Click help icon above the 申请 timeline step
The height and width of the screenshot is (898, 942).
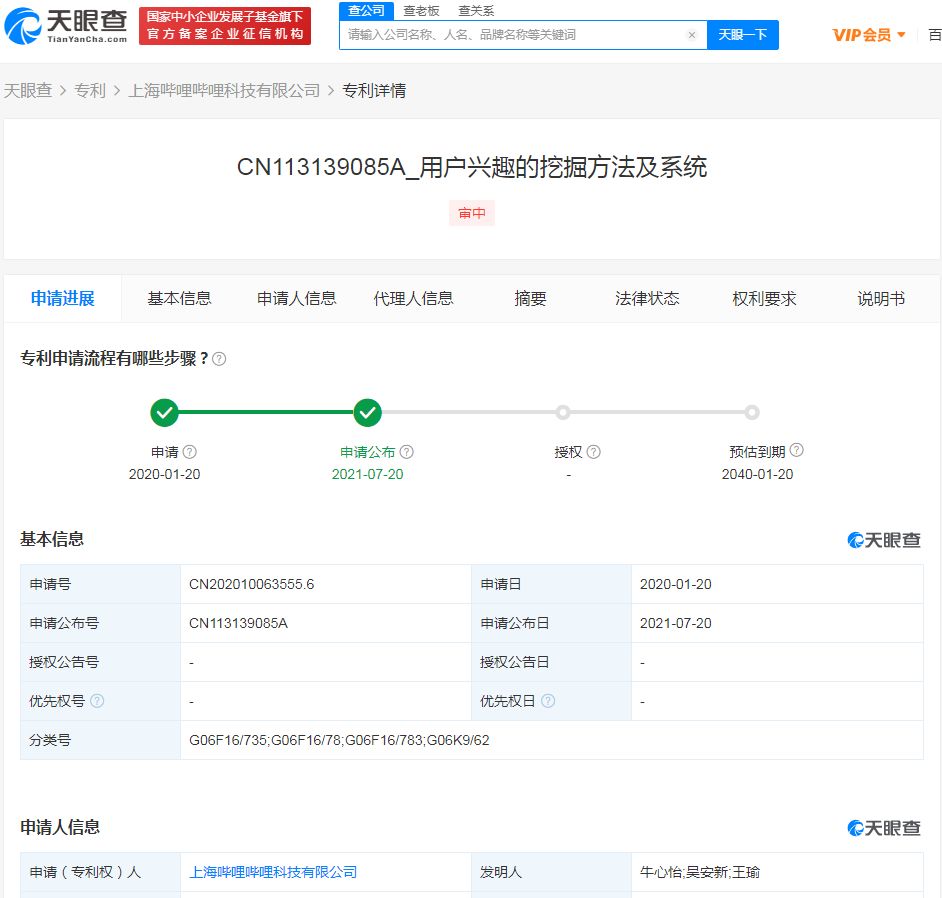click(190, 451)
